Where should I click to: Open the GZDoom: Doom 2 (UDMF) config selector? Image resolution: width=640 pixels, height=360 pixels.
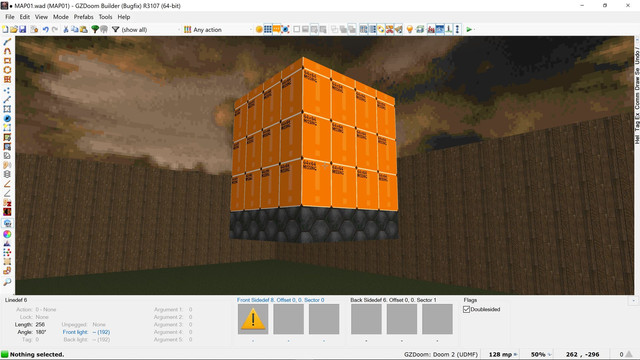tap(441, 354)
